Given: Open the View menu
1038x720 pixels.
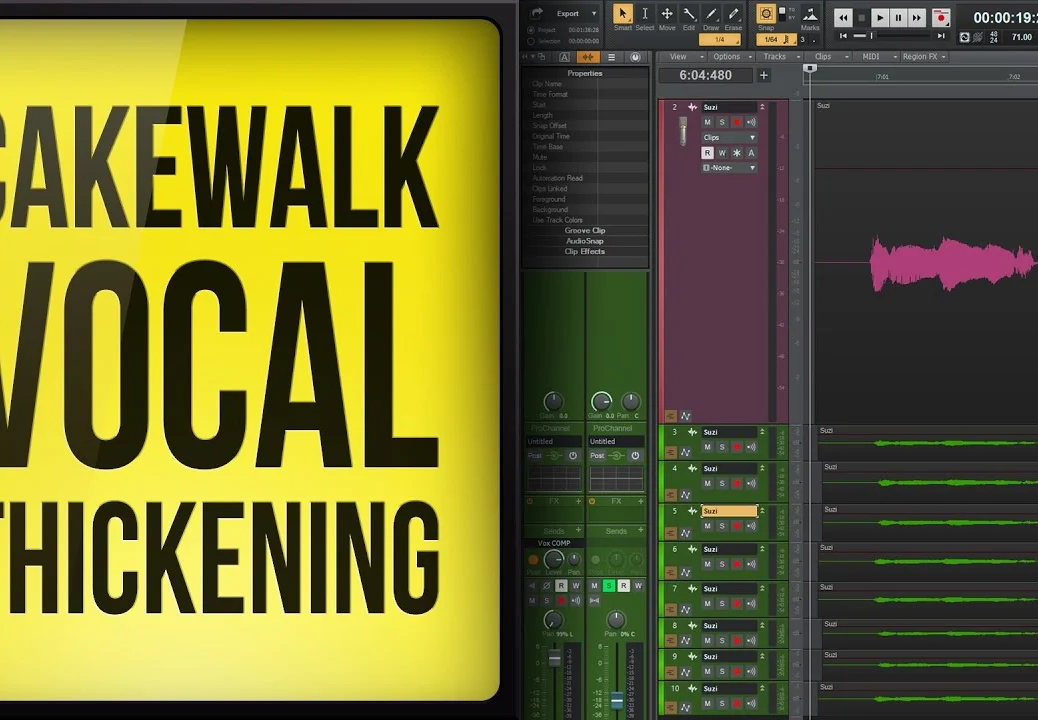Looking at the screenshot, I should (683, 57).
